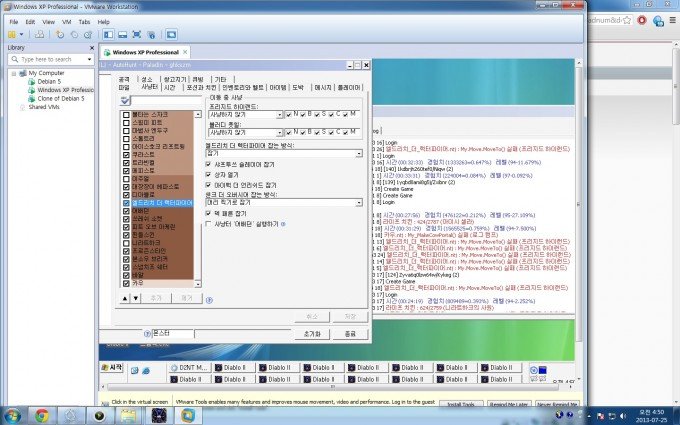Screen dimensions: 680x425
Task: Click the Library search input field
Action: coord(49,59)
